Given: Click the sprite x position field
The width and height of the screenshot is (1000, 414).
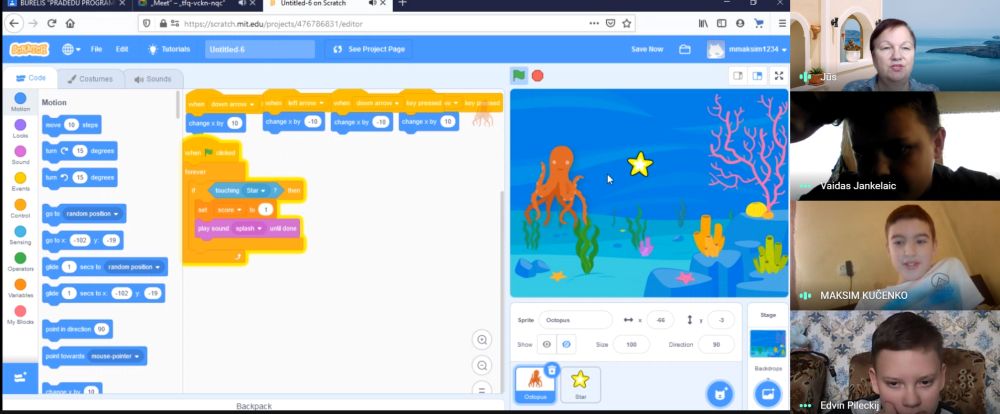Looking at the screenshot, I should tap(660, 320).
